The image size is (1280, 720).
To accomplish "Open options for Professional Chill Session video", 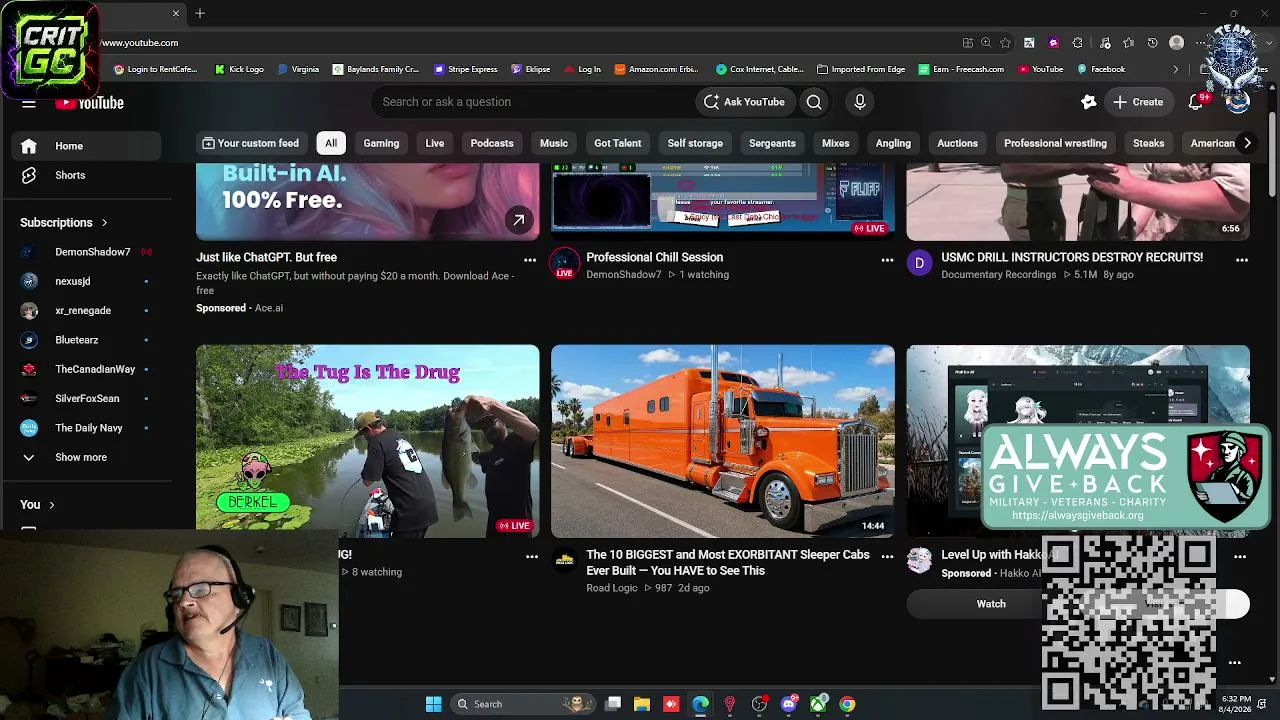I will (887, 260).
